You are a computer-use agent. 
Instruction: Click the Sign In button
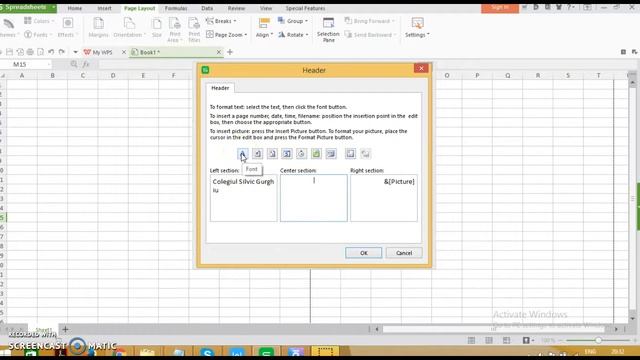500,7
